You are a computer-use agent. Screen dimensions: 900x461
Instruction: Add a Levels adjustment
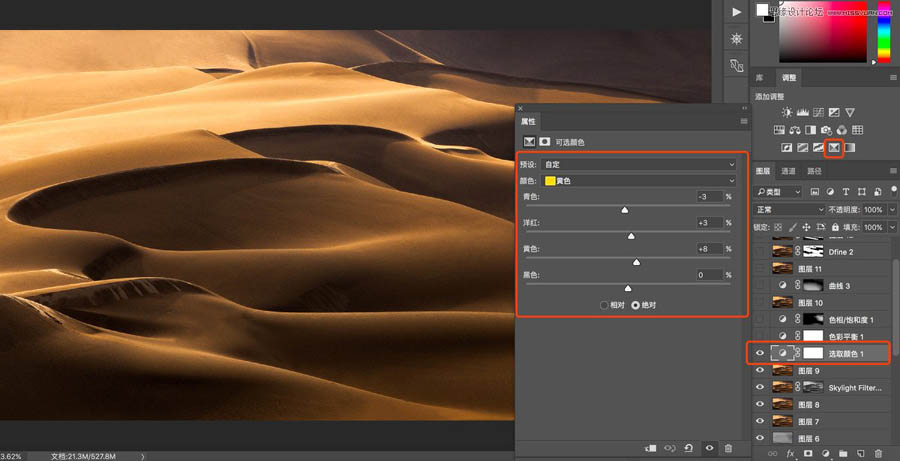(x=803, y=113)
